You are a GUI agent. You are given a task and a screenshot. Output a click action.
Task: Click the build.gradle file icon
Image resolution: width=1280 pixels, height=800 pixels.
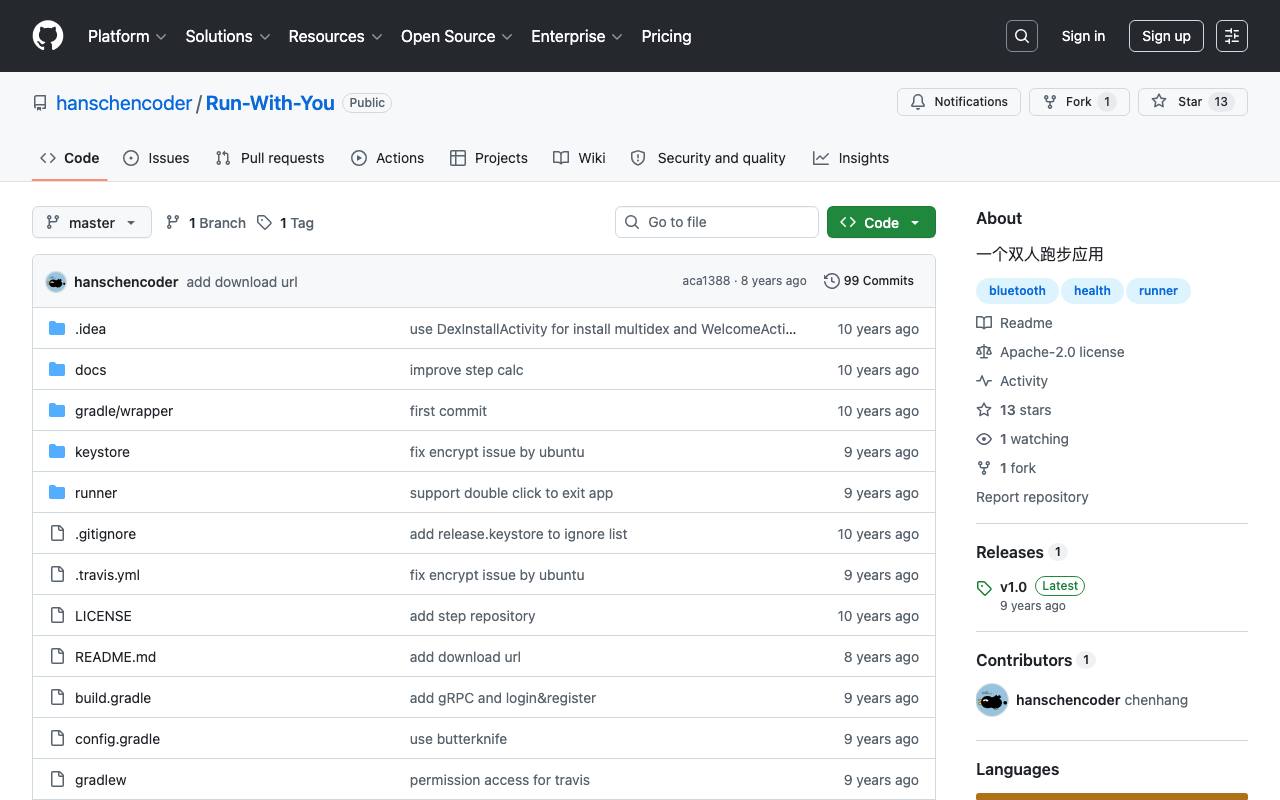[x=57, y=698]
